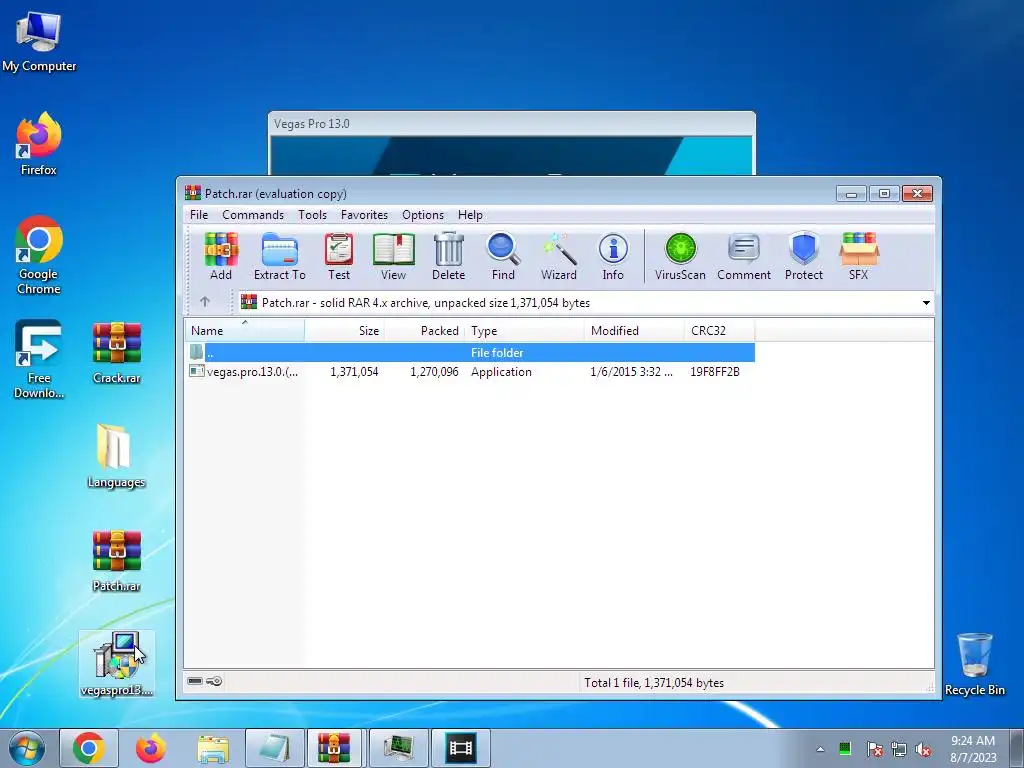Open the Comment tool

click(x=744, y=256)
